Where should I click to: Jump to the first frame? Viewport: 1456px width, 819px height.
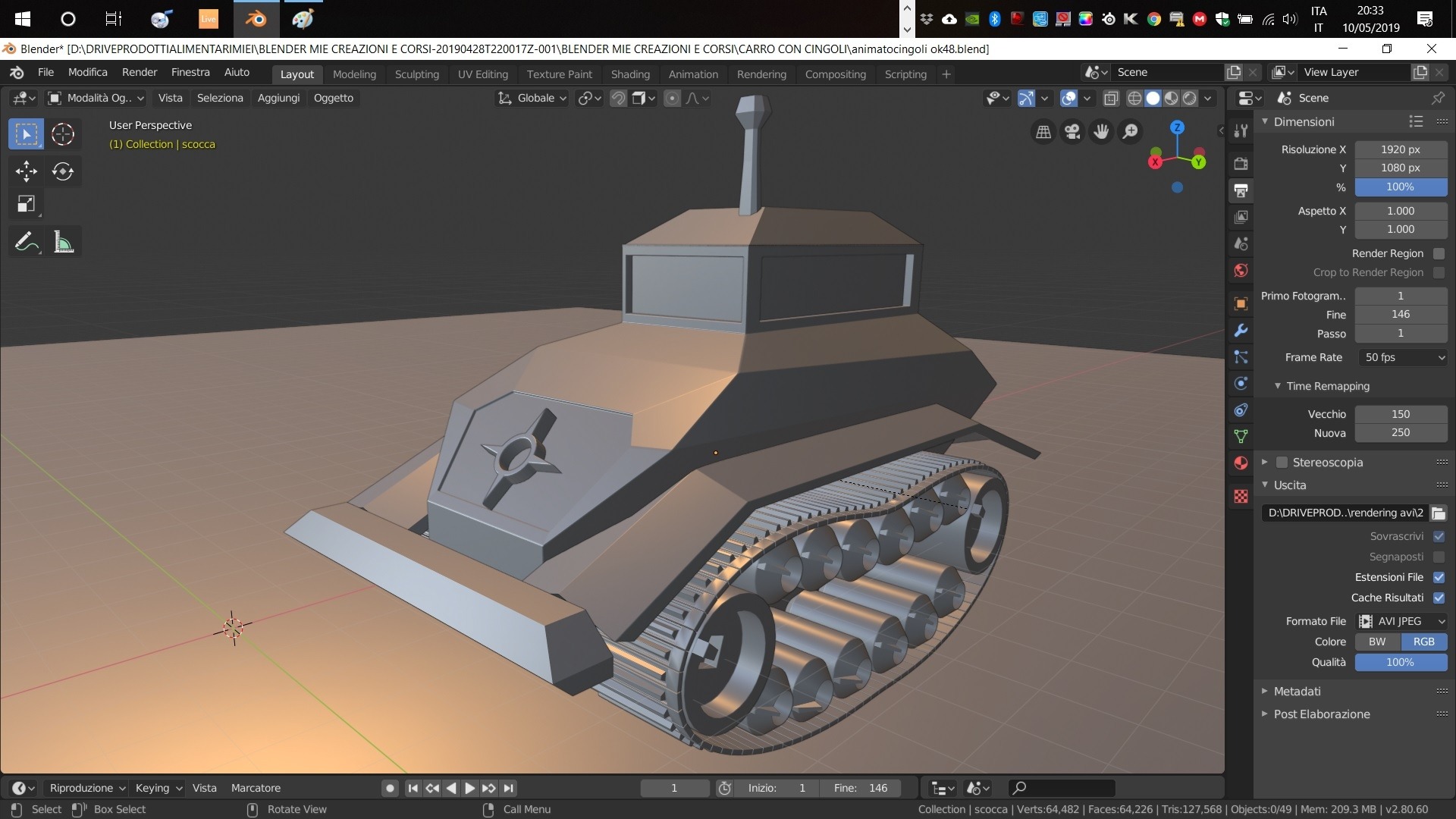point(413,788)
